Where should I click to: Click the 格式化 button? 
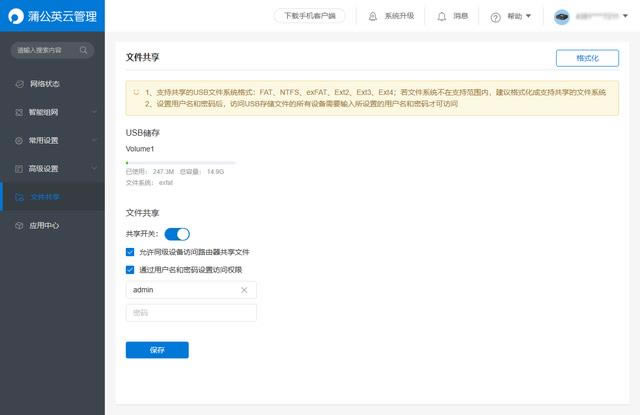587,59
